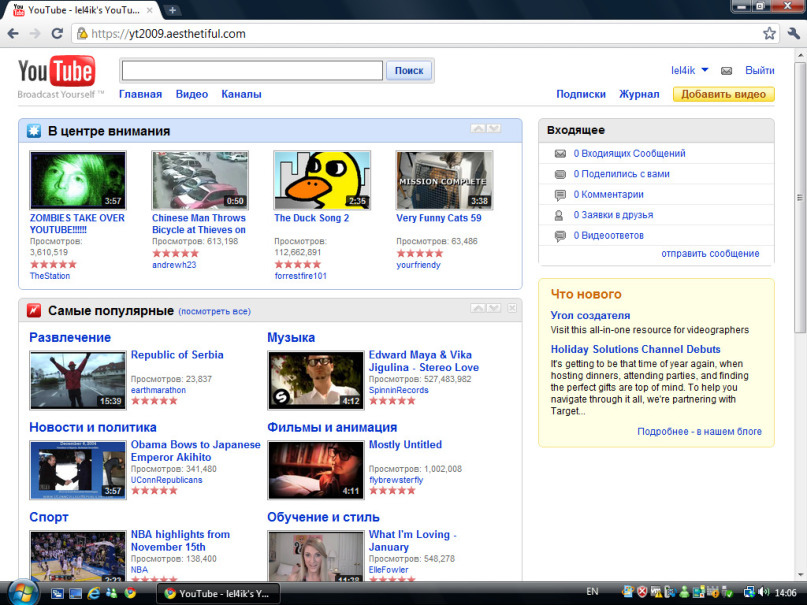
Task: Go to Журнал
Action: pos(639,94)
